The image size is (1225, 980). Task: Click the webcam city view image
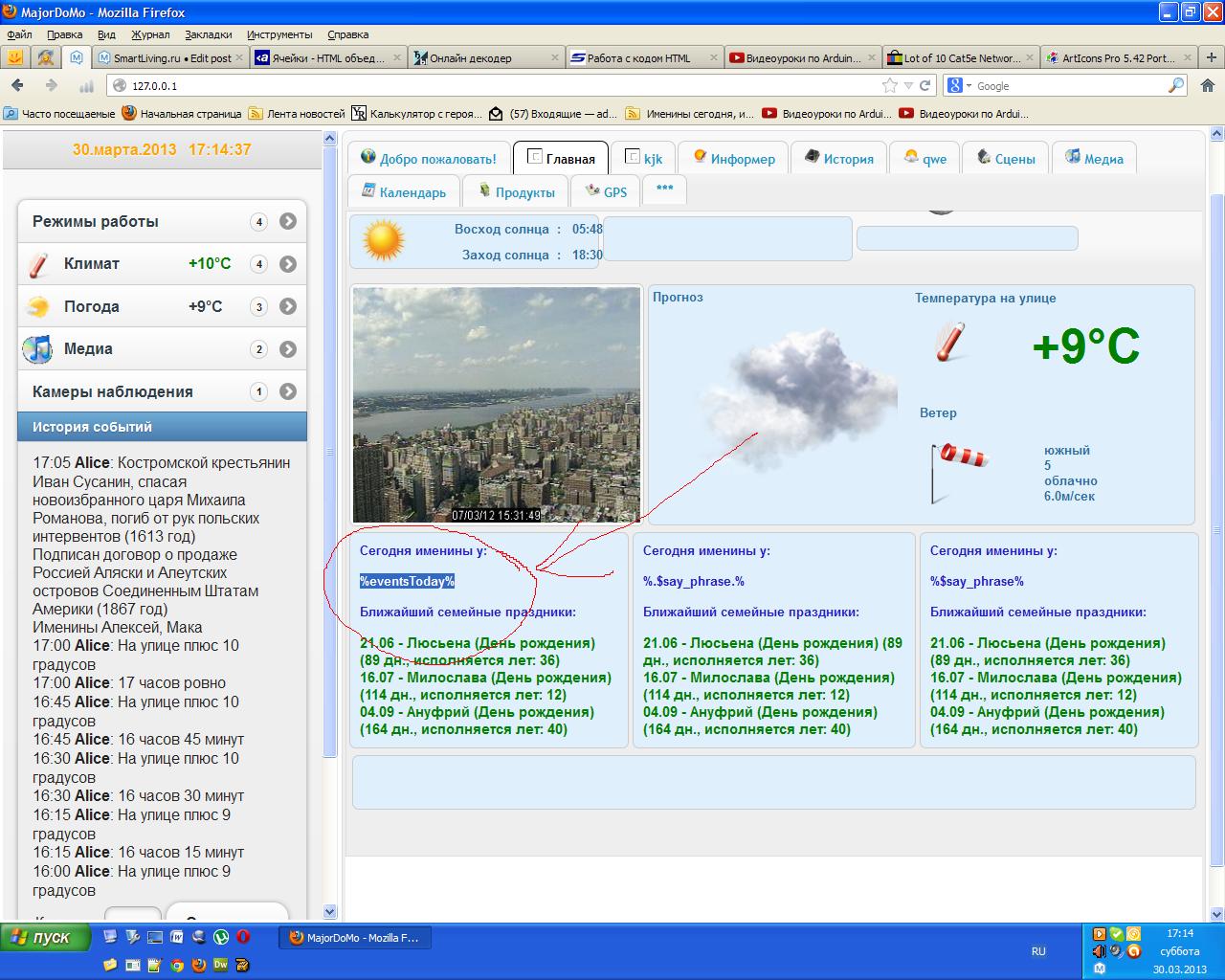click(496, 405)
